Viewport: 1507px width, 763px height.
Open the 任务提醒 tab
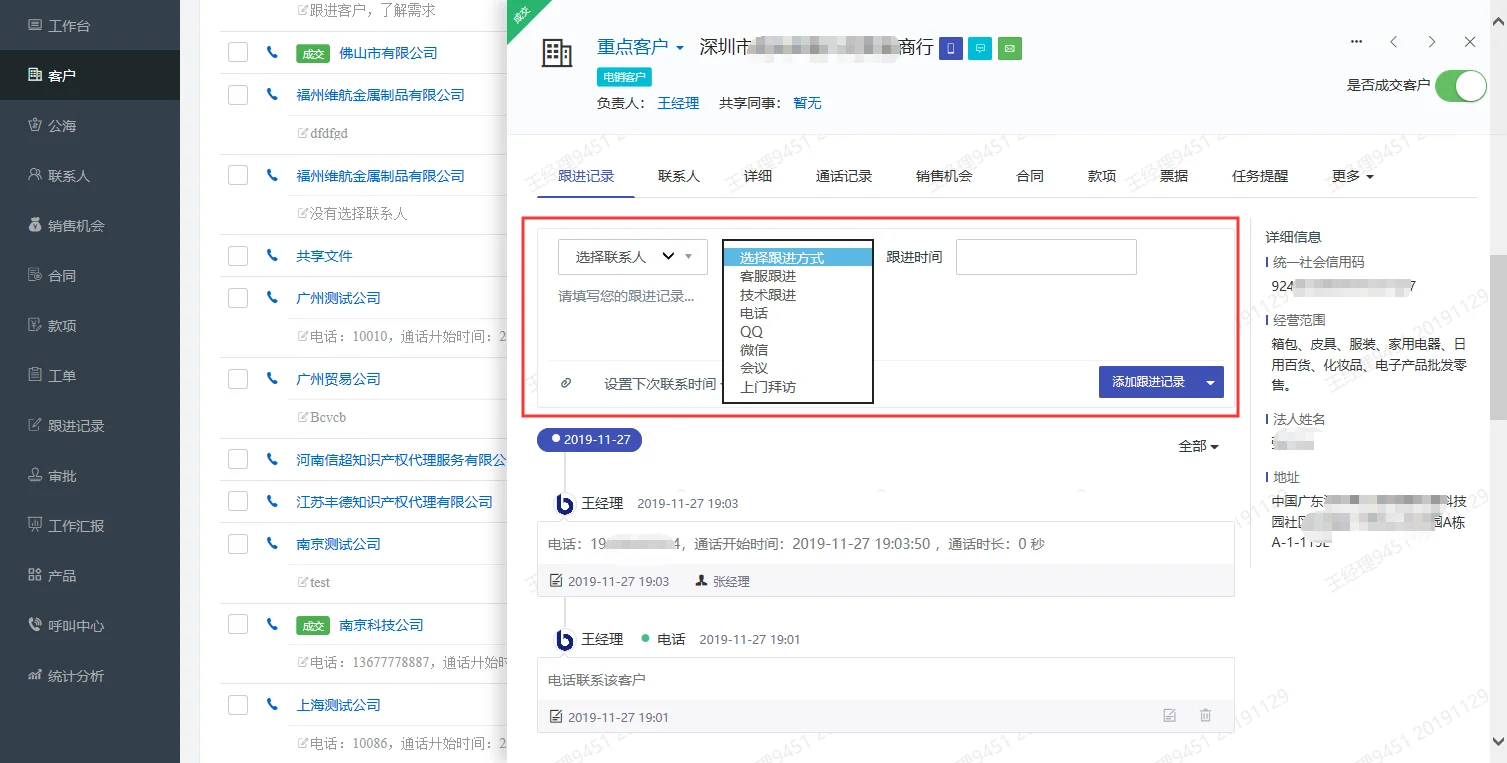1260,176
